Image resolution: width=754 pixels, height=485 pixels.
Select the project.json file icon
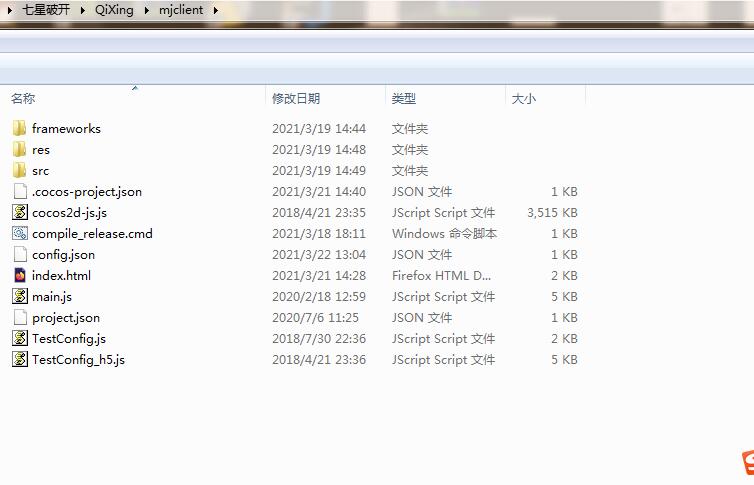(20, 317)
